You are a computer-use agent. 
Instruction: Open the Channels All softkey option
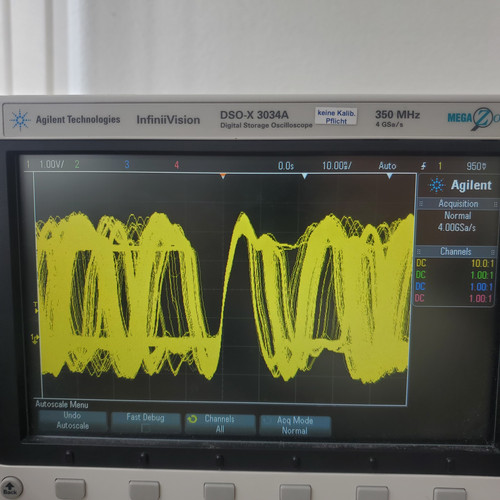[220, 424]
